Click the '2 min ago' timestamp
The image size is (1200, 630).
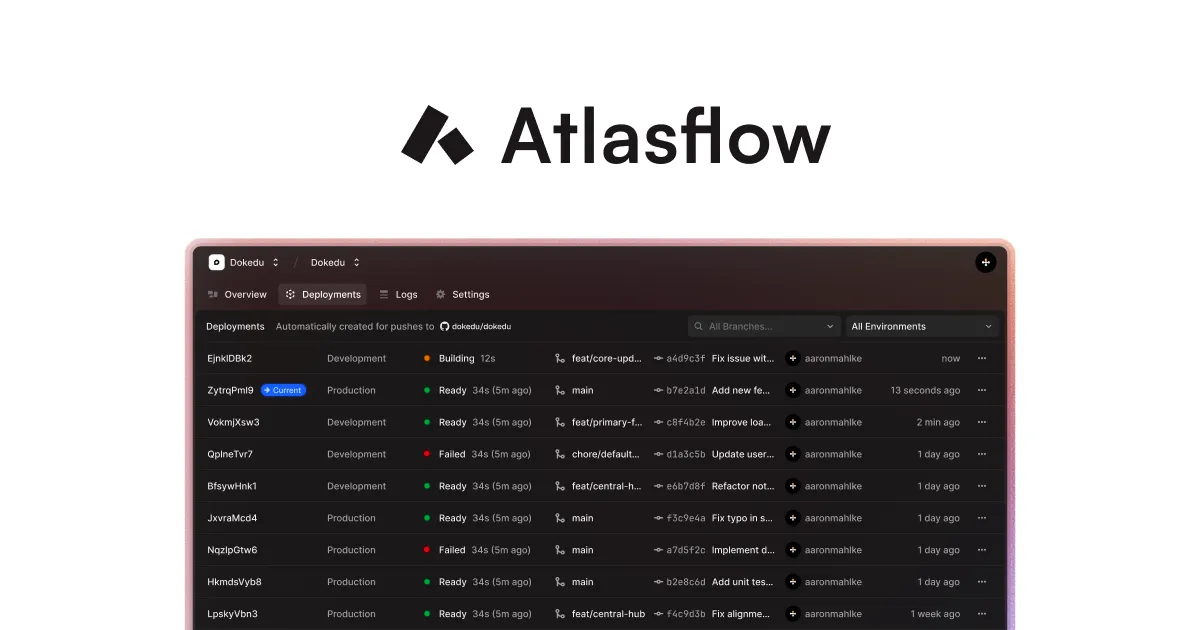pos(938,422)
